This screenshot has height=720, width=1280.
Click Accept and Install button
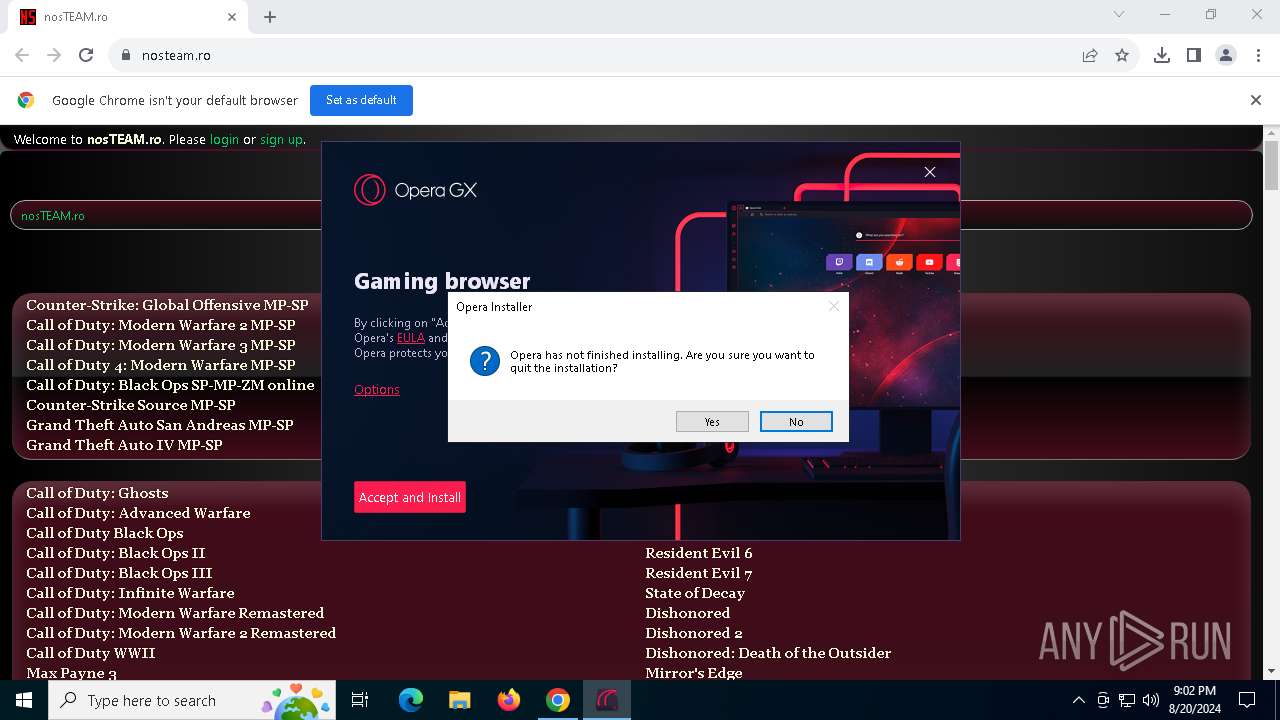coord(410,497)
